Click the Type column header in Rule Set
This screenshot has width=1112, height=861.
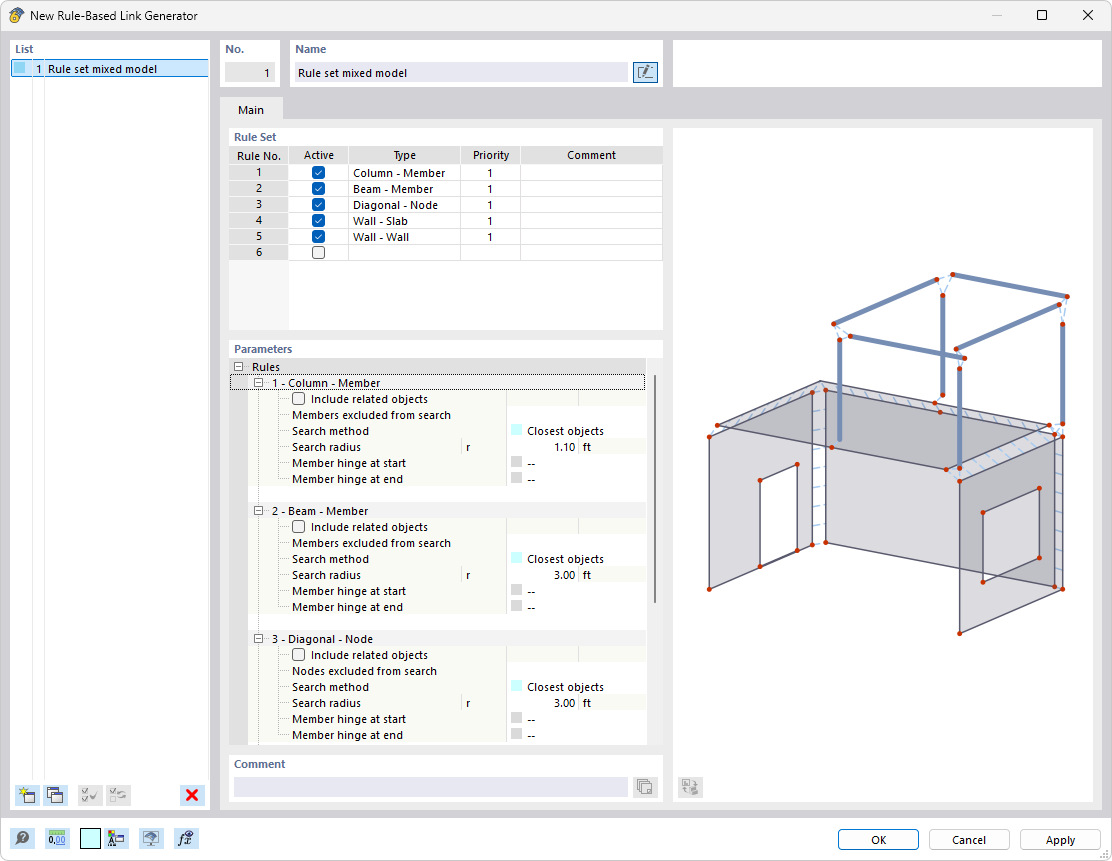tap(404, 155)
